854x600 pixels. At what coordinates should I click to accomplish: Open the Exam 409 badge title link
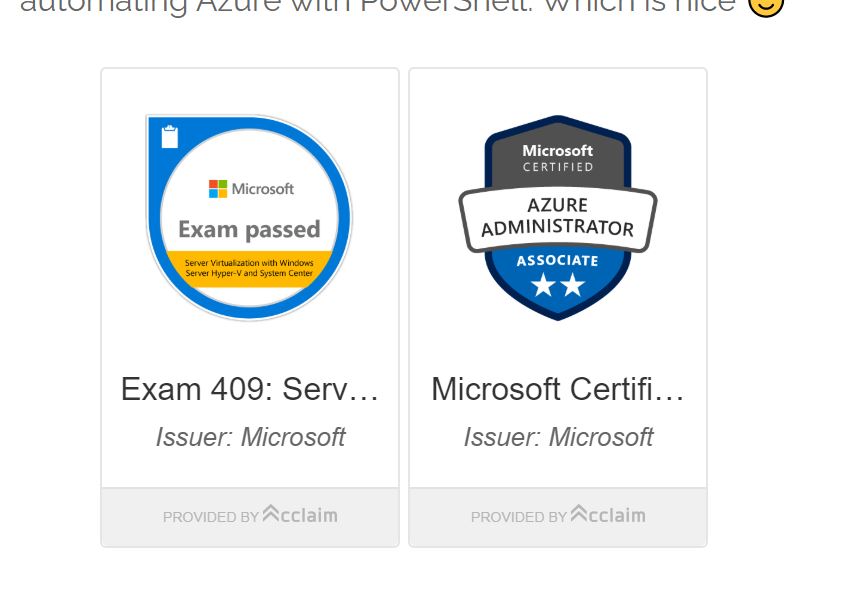coord(249,389)
